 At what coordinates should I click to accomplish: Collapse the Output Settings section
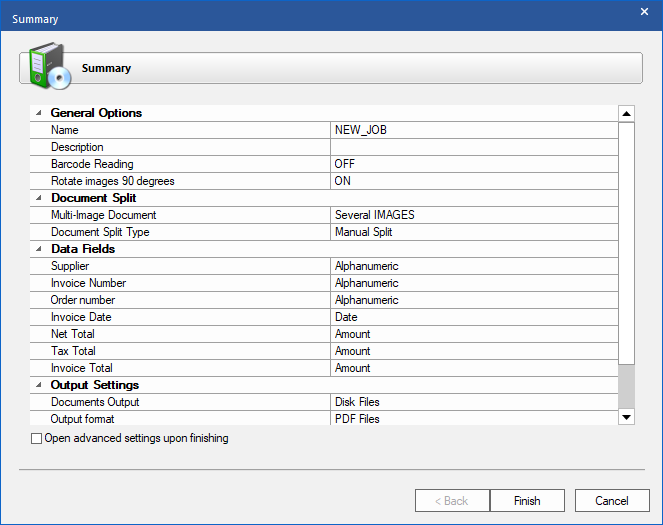coord(38,385)
